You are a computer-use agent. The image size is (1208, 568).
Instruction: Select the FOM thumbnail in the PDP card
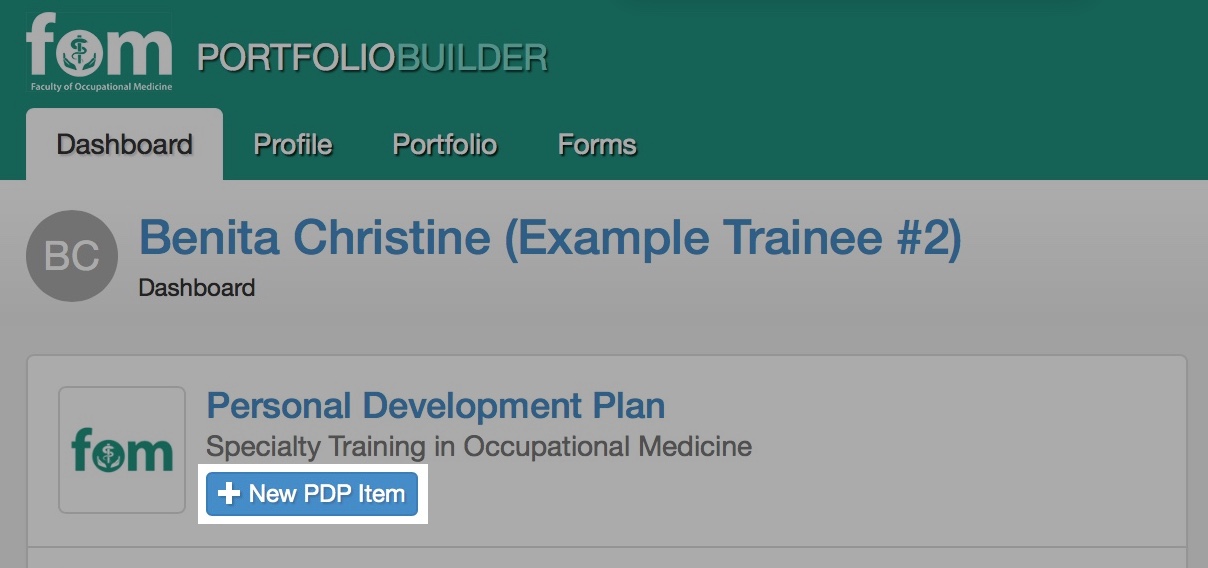coord(122,450)
